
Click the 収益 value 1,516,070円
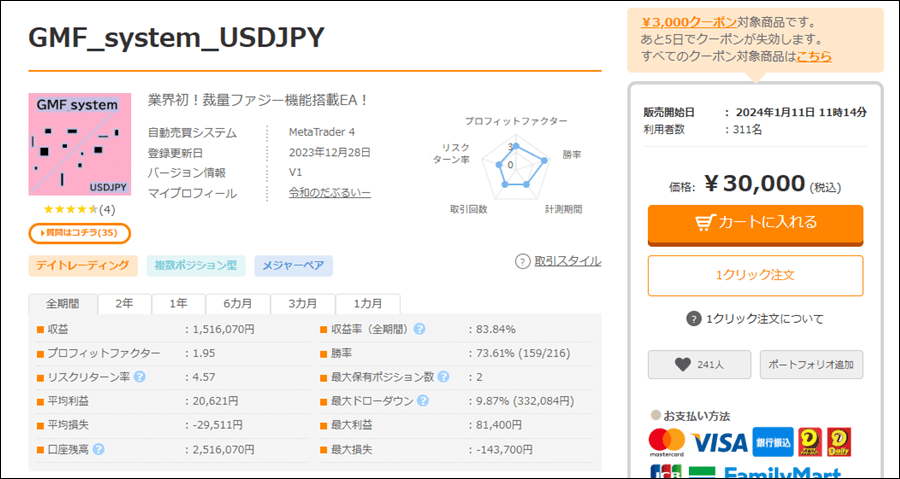coord(223,329)
